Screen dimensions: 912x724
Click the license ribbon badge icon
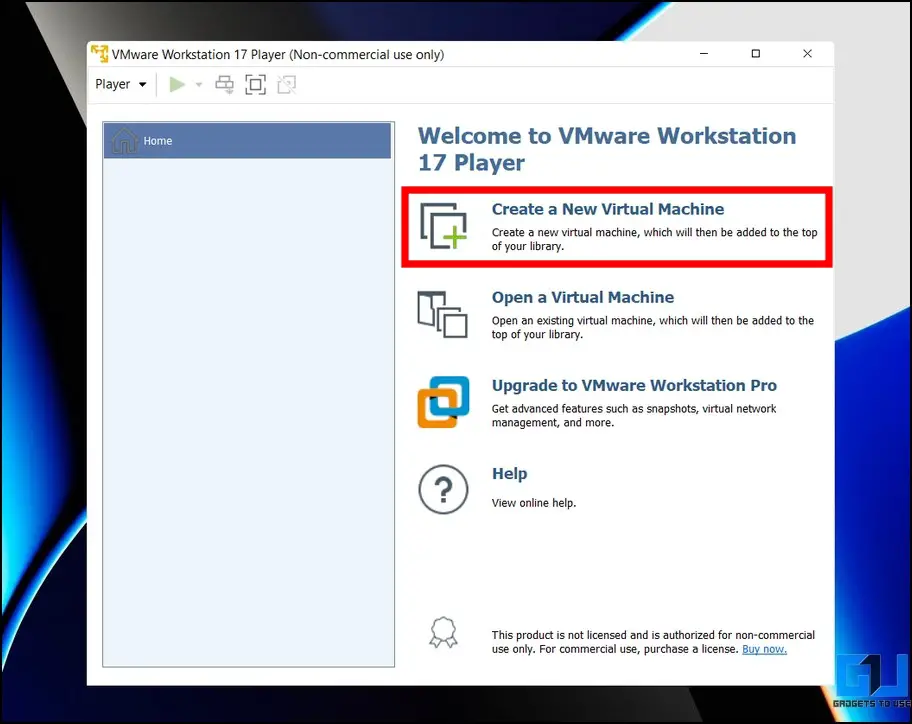443,632
